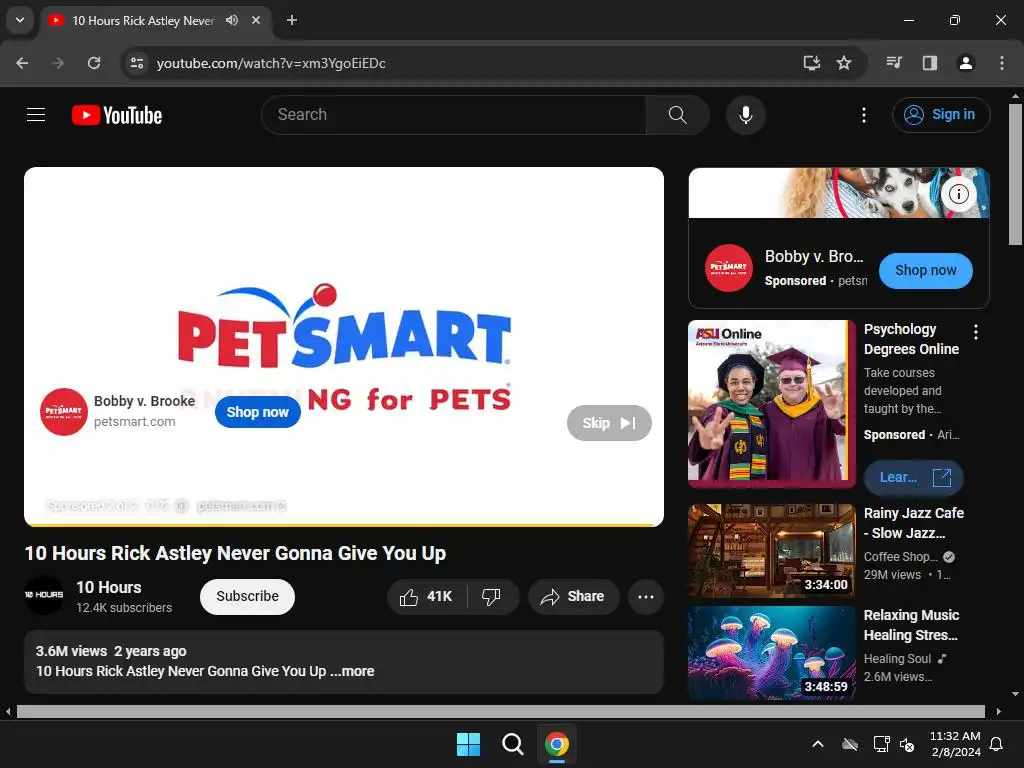Open YouTube settings three-dot menu
Screen dimensions: 1024x768
coord(863,115)
